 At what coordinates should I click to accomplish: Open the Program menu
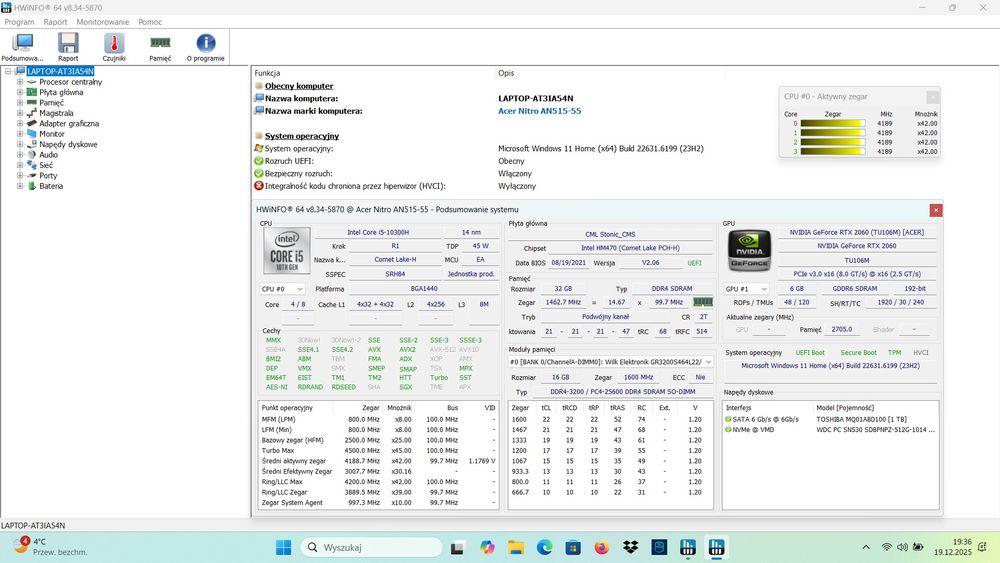tap(19, 22)
